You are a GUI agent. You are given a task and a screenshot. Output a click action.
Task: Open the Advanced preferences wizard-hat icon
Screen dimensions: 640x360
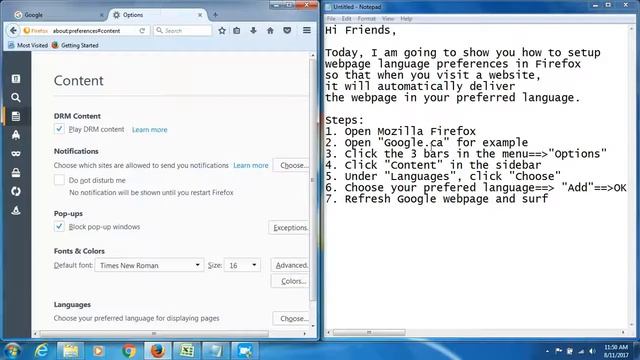16,210
